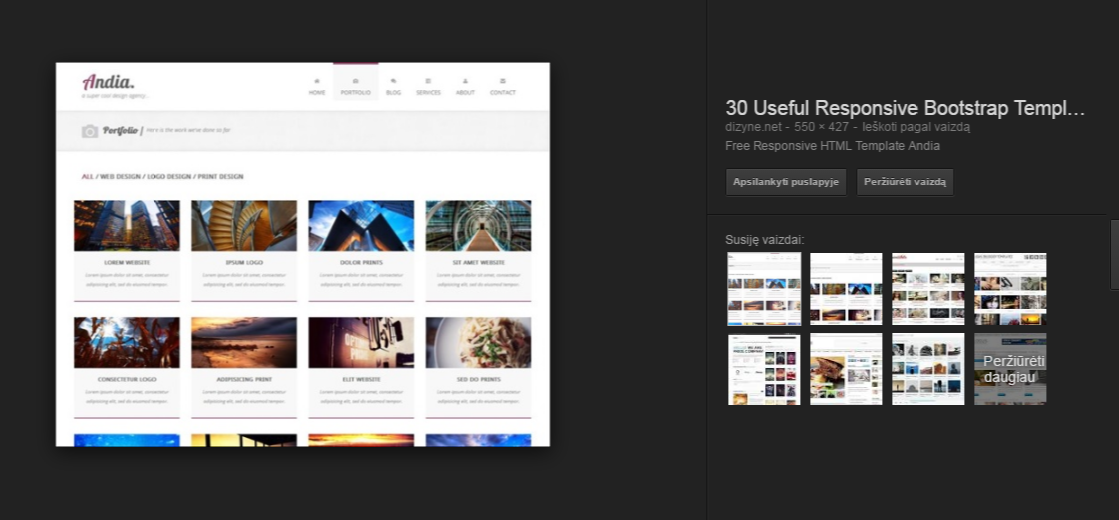The height and width of the screenshot is (520, 1119).
Task: Open Peržiūrėti daugiau related images tile
Action: point(1011,369)
